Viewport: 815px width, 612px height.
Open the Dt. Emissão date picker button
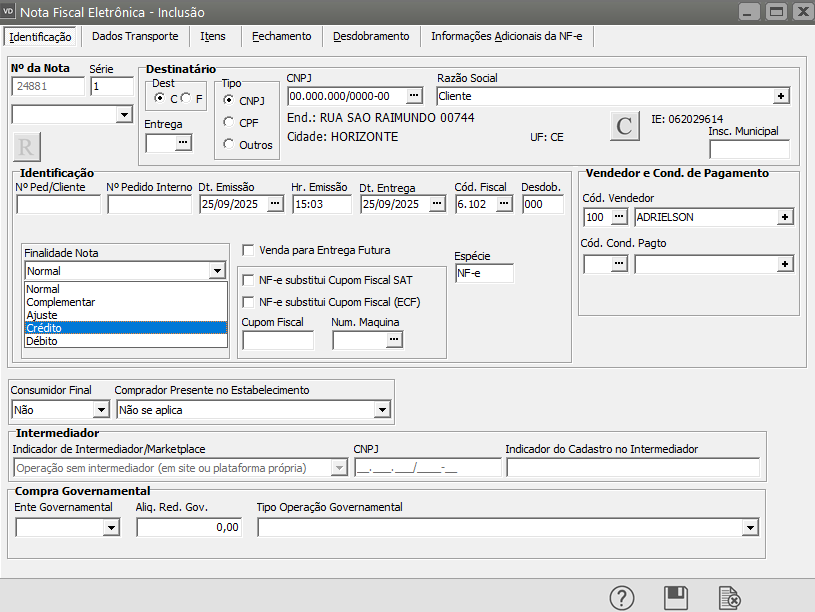275,204
